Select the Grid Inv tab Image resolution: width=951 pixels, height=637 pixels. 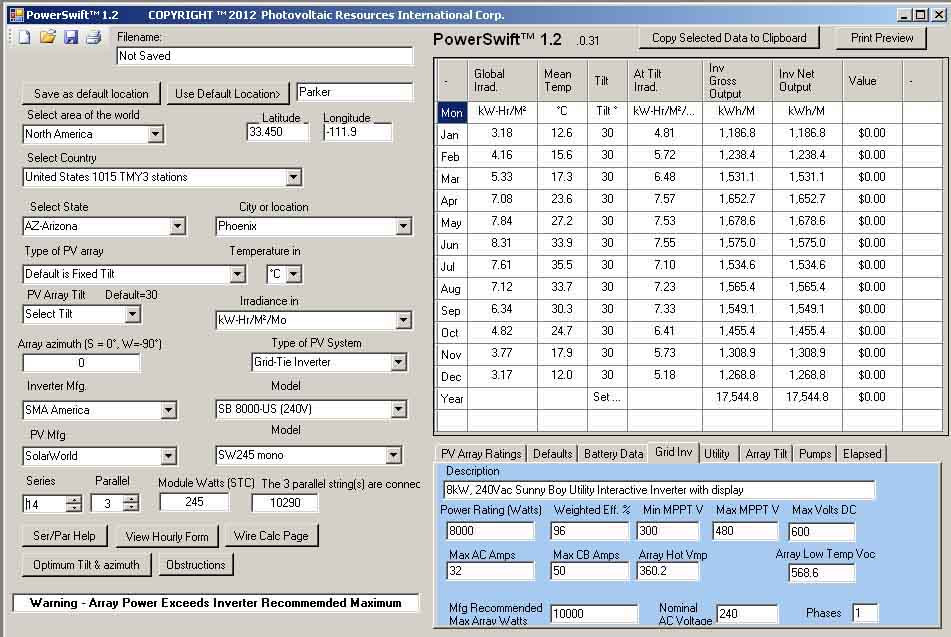(673, 452)
